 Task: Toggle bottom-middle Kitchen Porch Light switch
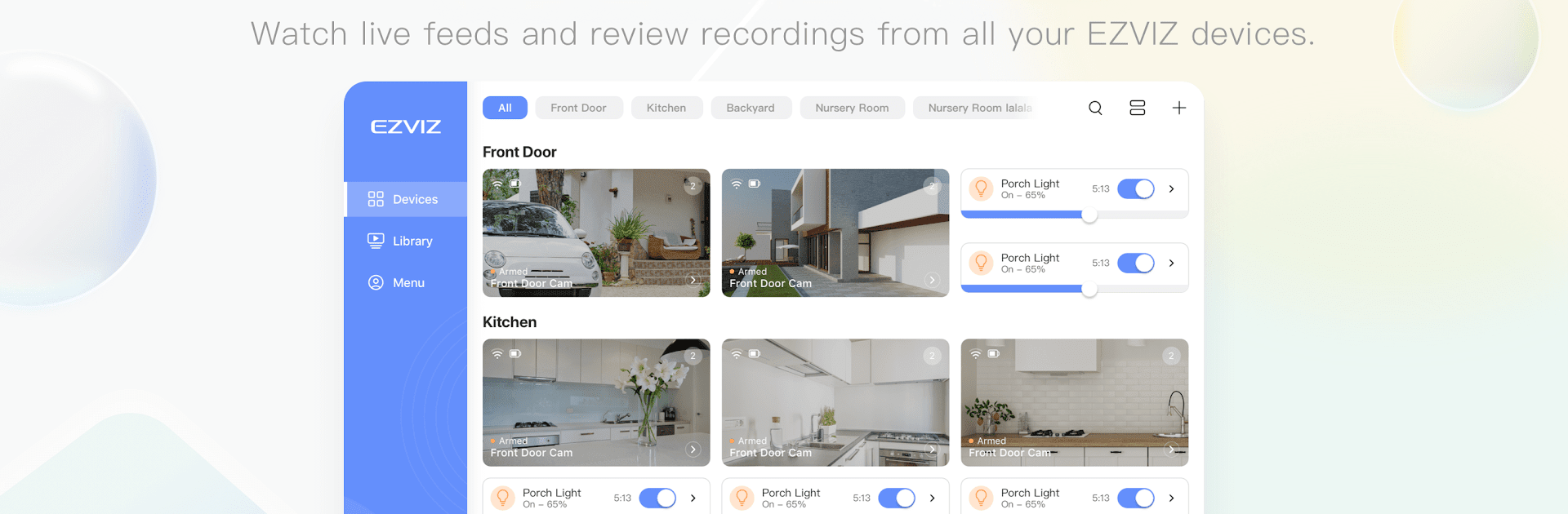point(897,498)
